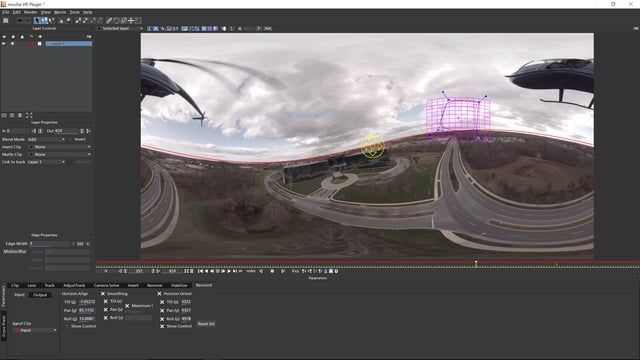Screen dimensions: 640x360
Task: Open the Edit menu
Action: coord(17,12)
